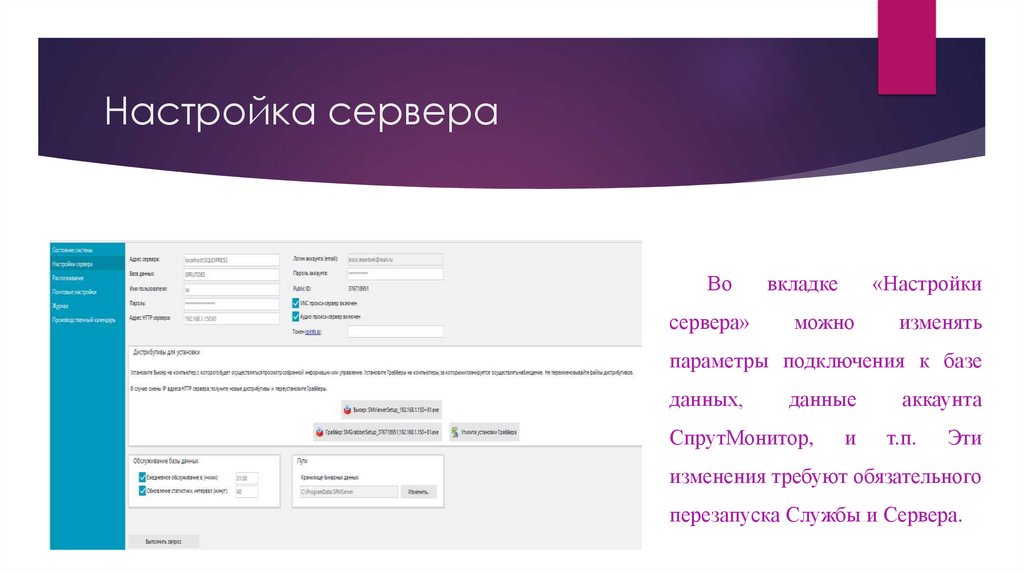1024x574 pixels.
Task: Click the Хранилище бинарных данных path field
Action: coord(348,492)
